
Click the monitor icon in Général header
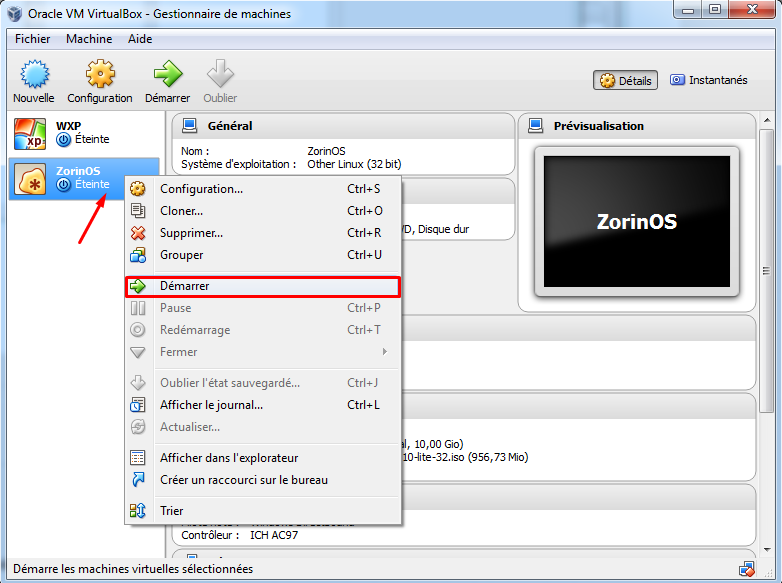pos(190,126)
